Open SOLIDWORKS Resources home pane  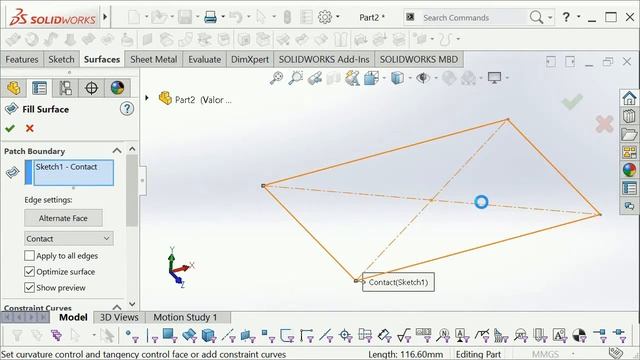pyautogui.click(x=629, y=98)
